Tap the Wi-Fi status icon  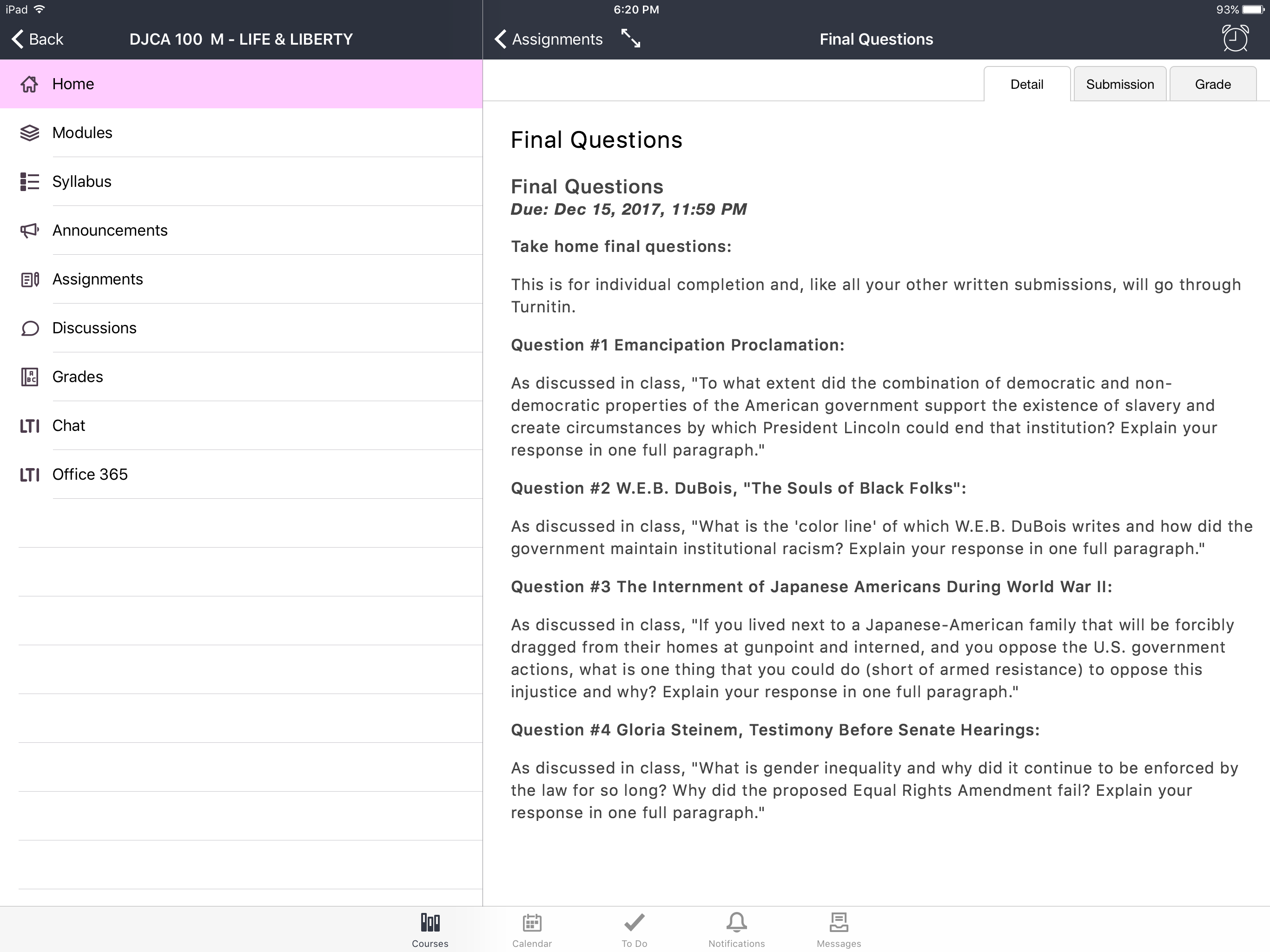[40, 9]
